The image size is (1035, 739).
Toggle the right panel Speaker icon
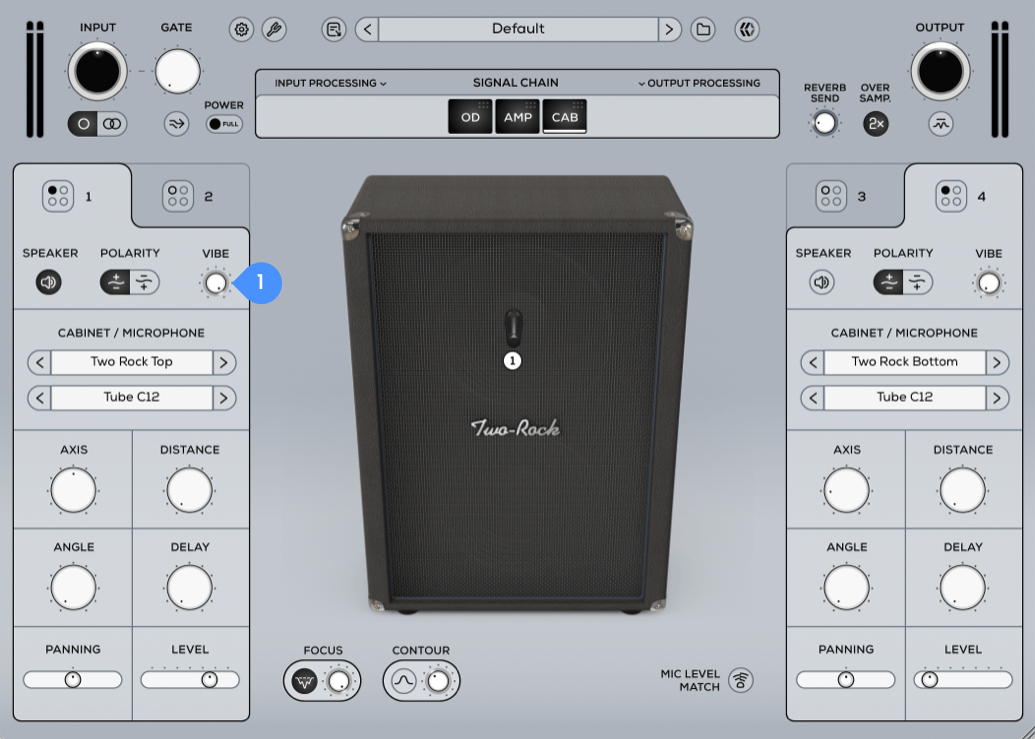[822, 282]
